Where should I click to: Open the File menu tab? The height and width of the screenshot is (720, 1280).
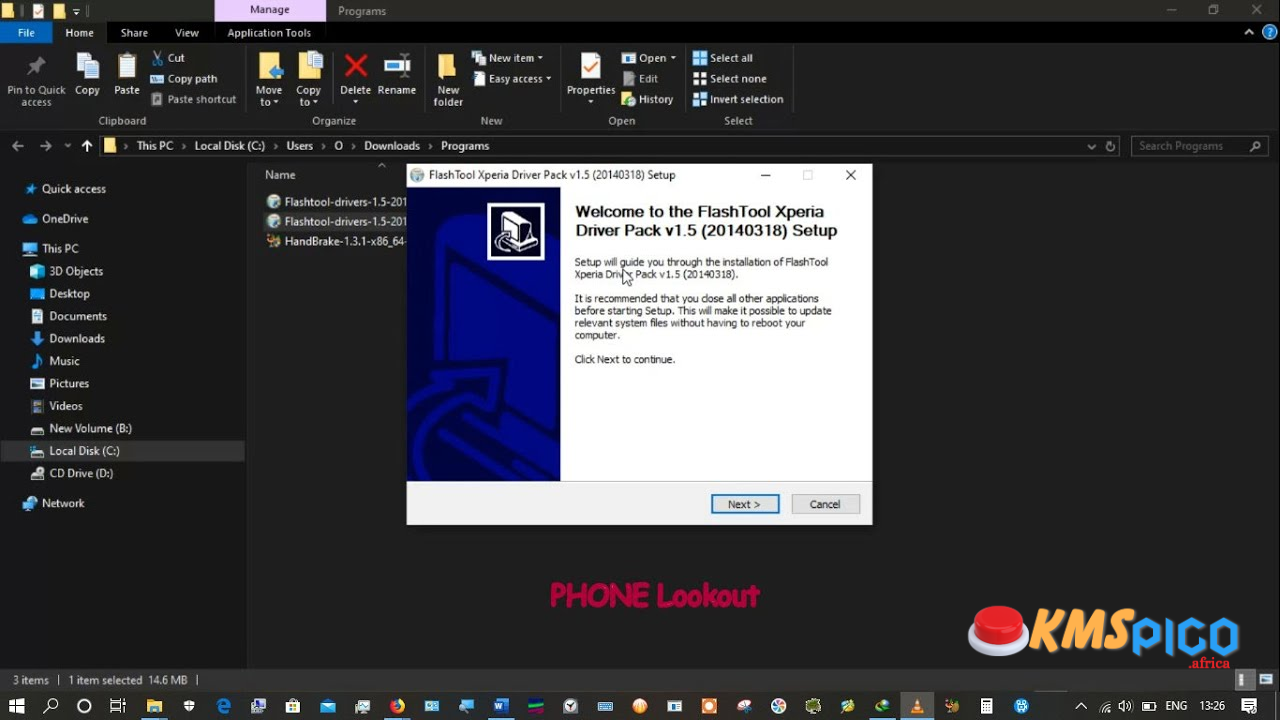pos(26,32)
